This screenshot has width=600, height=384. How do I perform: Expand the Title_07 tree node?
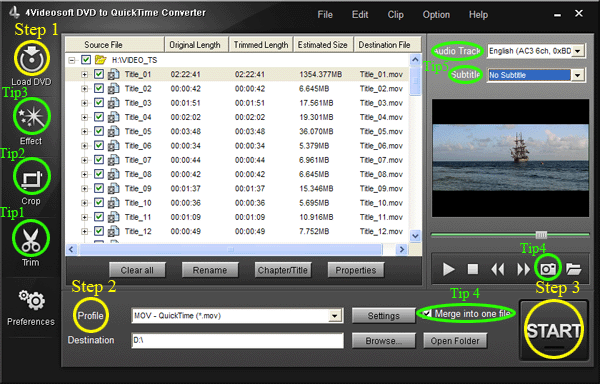[85, 160]
